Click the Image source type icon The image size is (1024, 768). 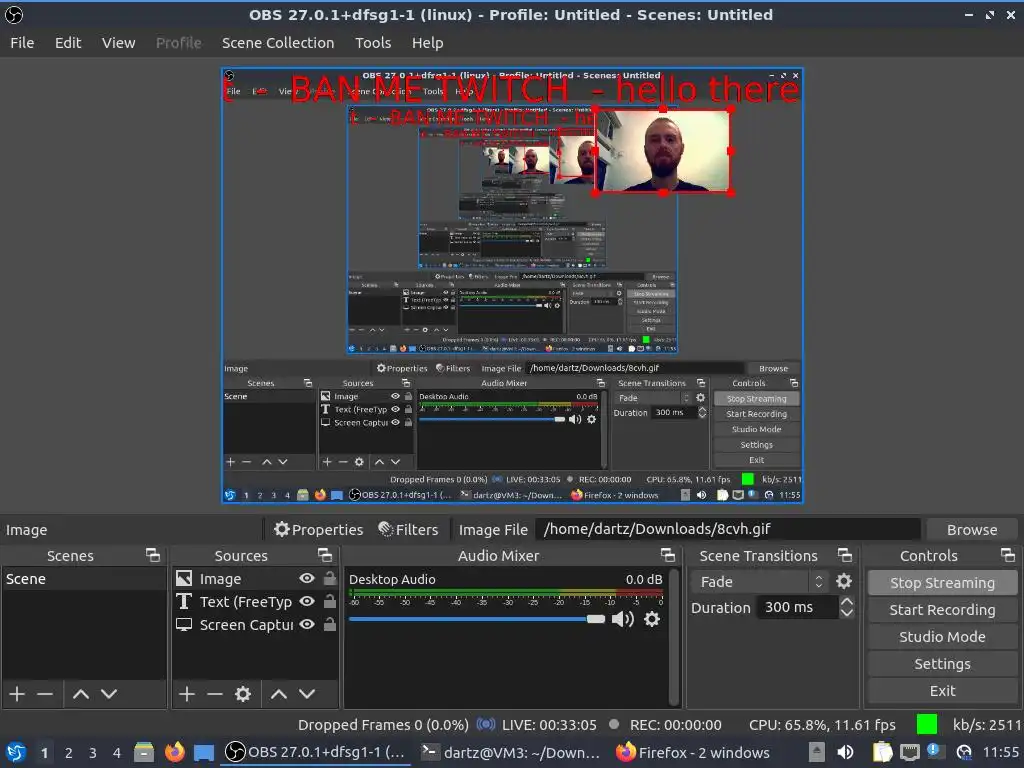click(x=184, y=579)
